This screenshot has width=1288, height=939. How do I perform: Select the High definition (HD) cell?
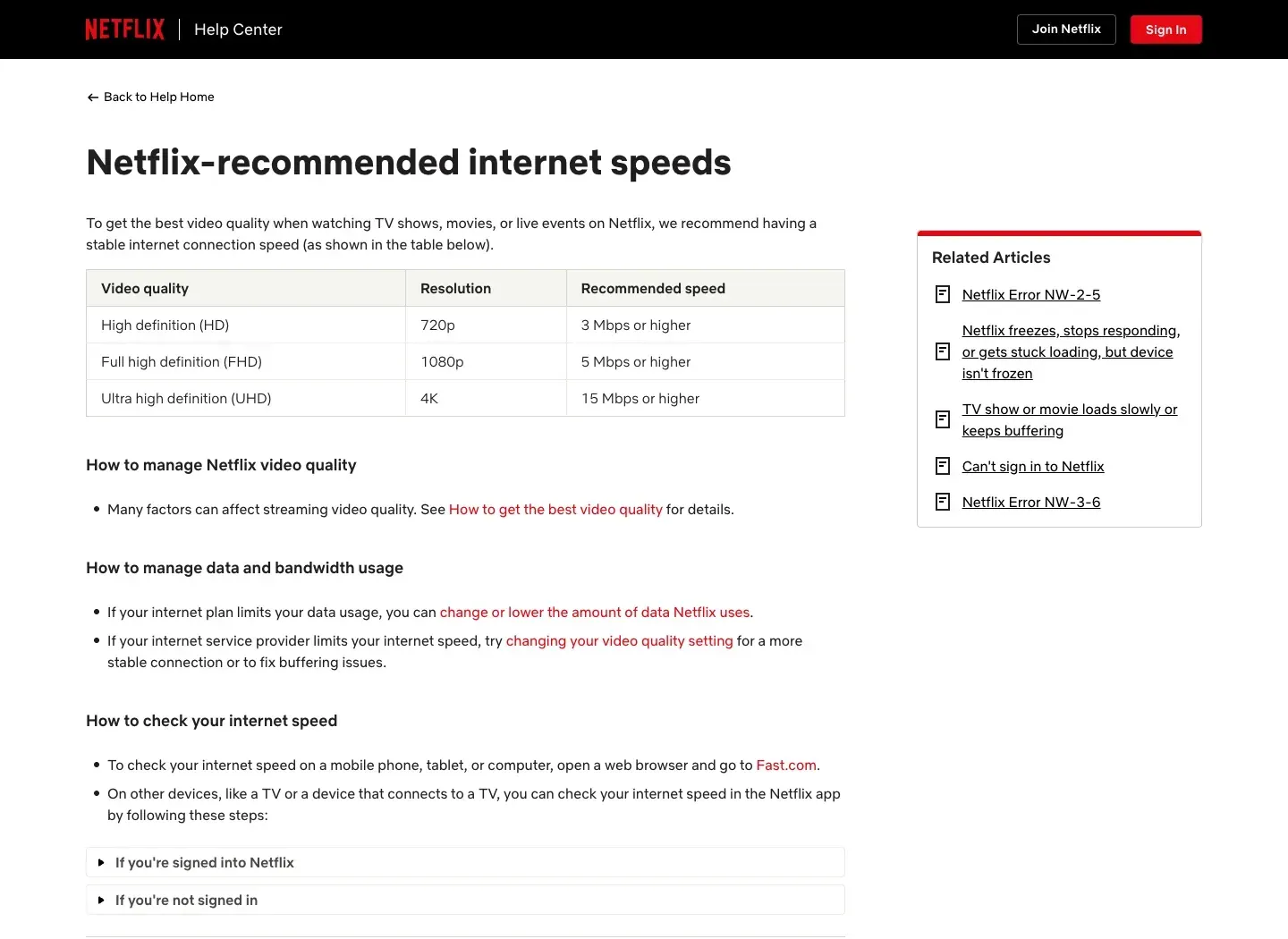tap(246, 325)
